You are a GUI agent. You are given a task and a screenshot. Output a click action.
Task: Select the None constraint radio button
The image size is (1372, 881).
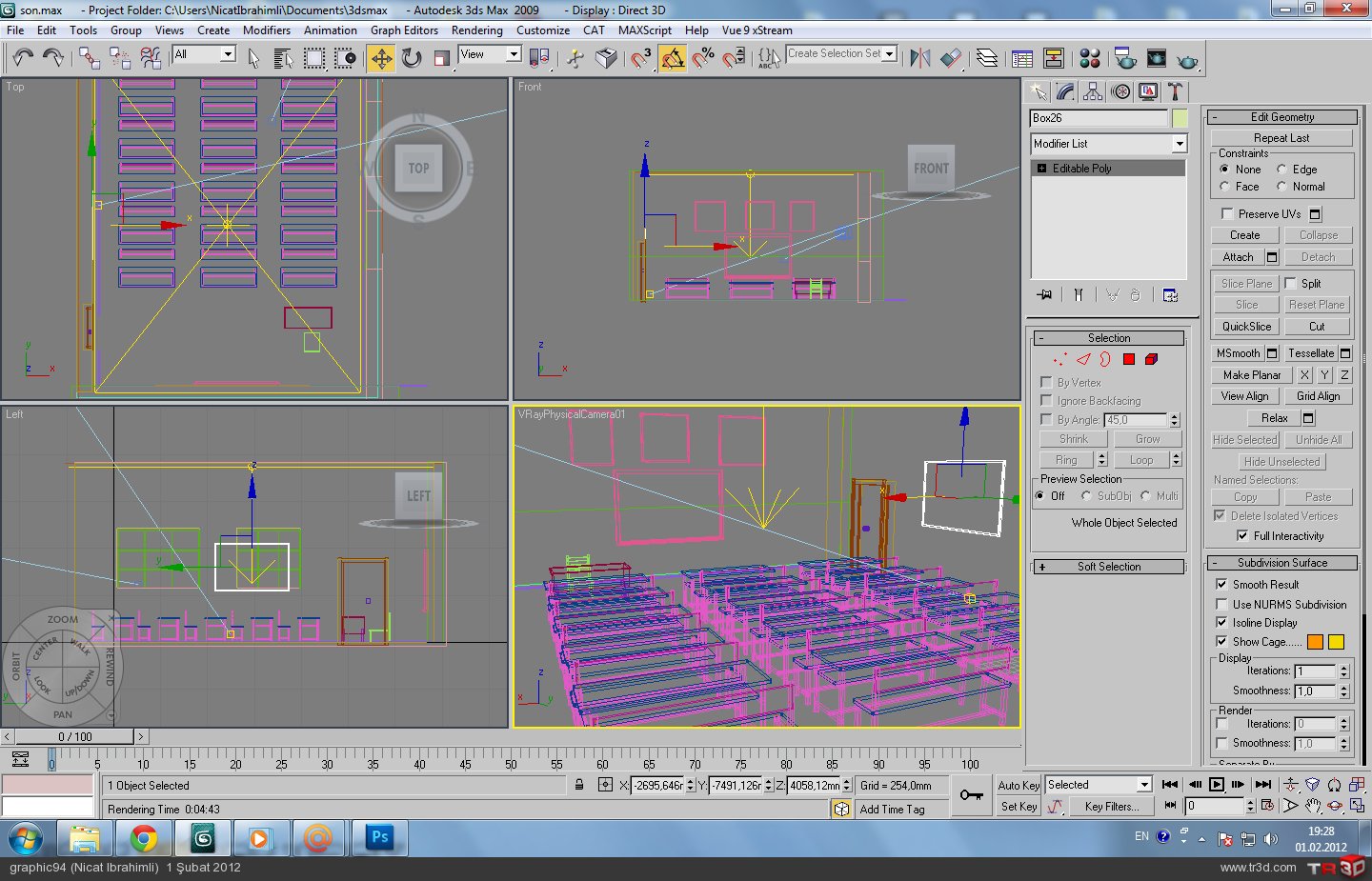pos(1225,169)
